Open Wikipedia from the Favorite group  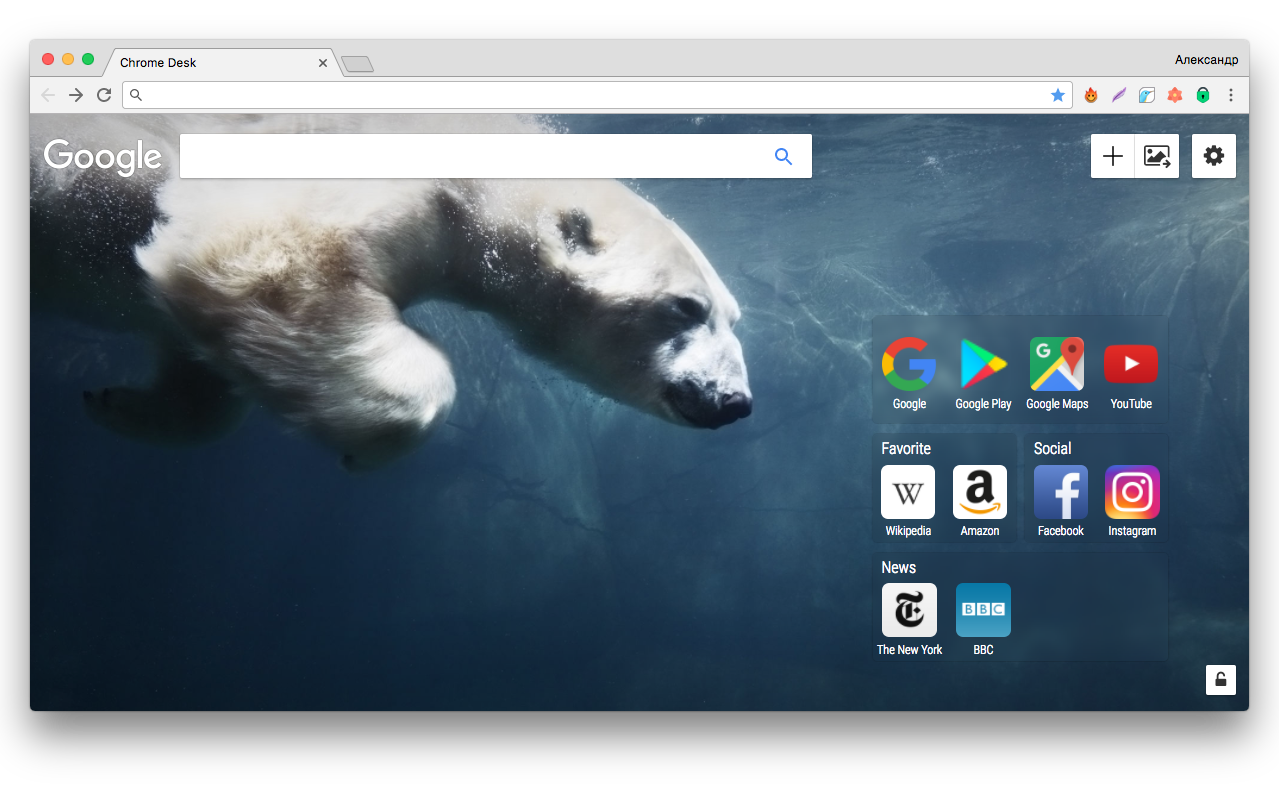tap(908, 492)
